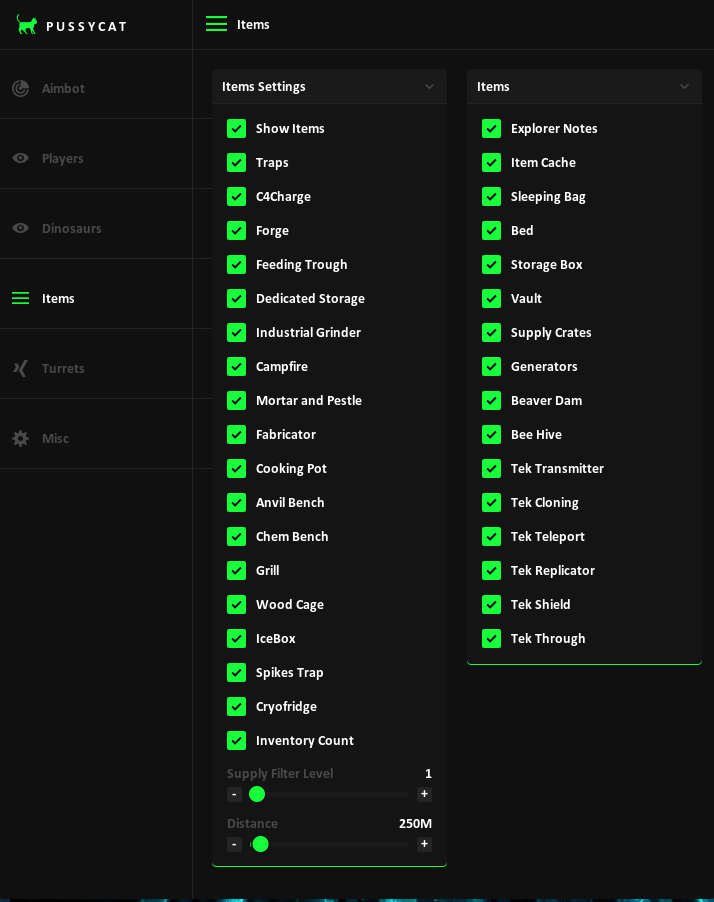Toggle the hamburger menu icon in header
714x902 pixels.
coord(216,24)
